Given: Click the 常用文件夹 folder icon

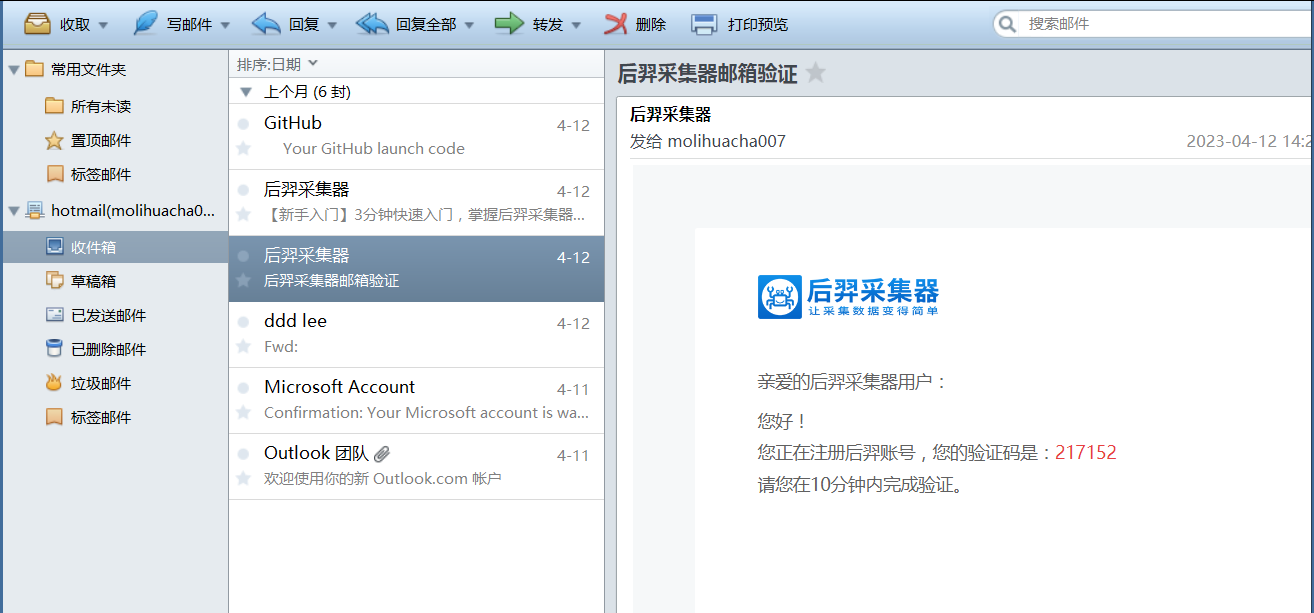Looking at the screenshot, I should [35, 69].
